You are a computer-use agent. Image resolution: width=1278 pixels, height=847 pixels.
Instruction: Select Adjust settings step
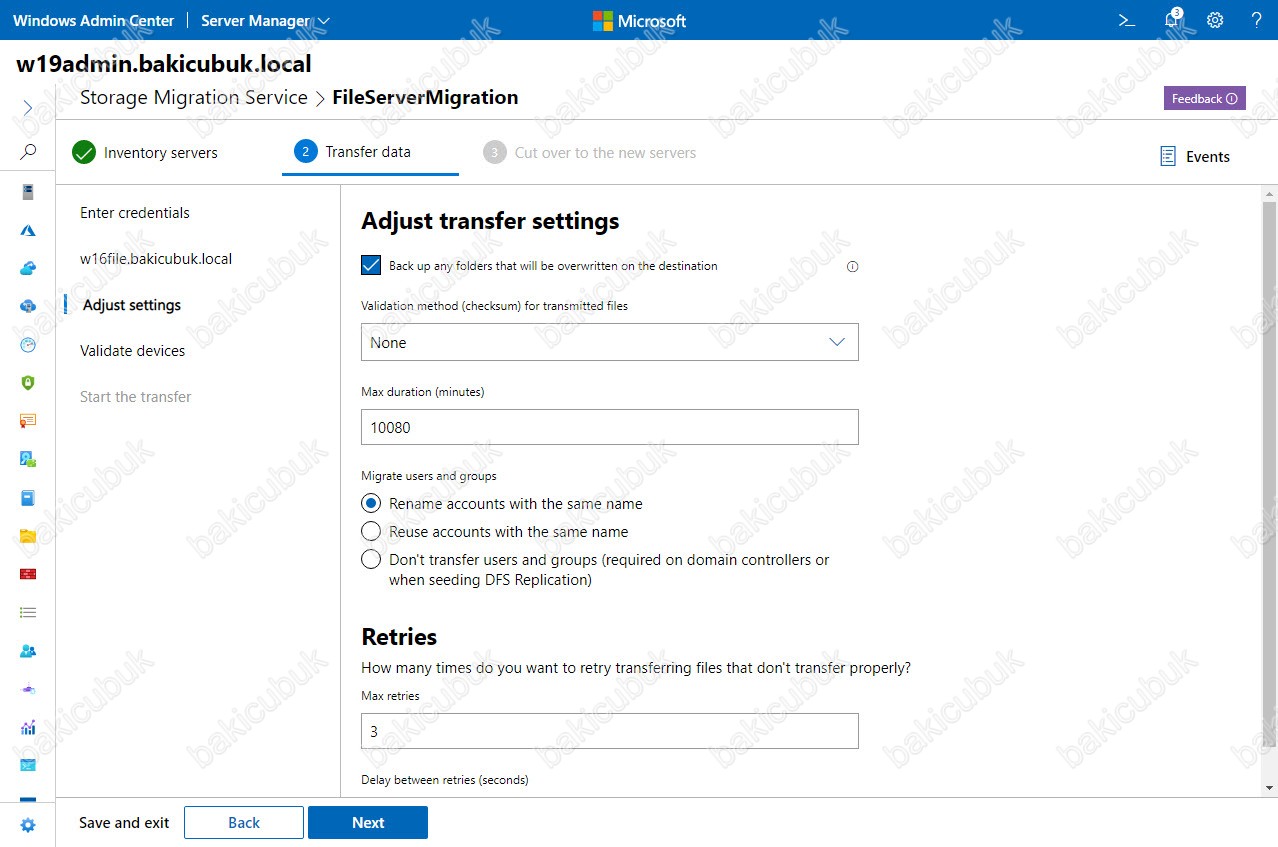tap(132, 305)
